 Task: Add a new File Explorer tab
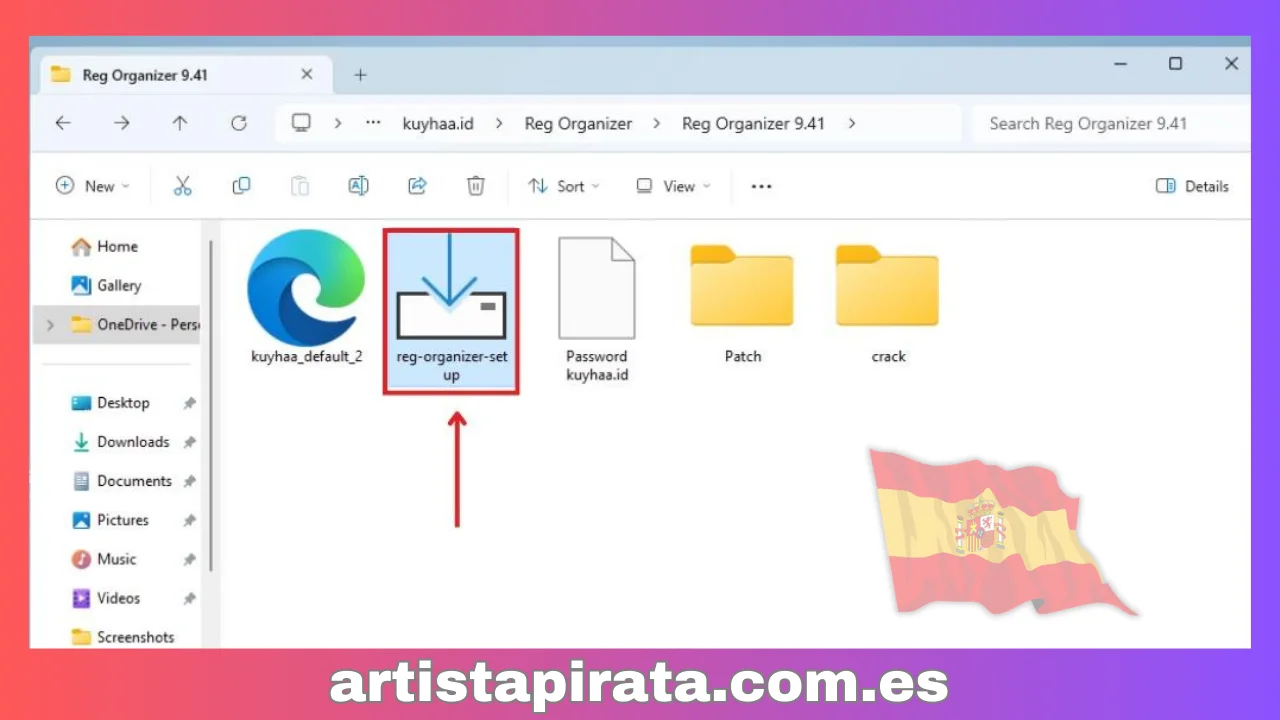(360, 75)
